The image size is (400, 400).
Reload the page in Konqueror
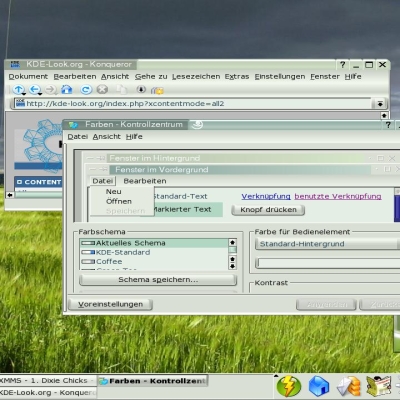coord(86,89)
